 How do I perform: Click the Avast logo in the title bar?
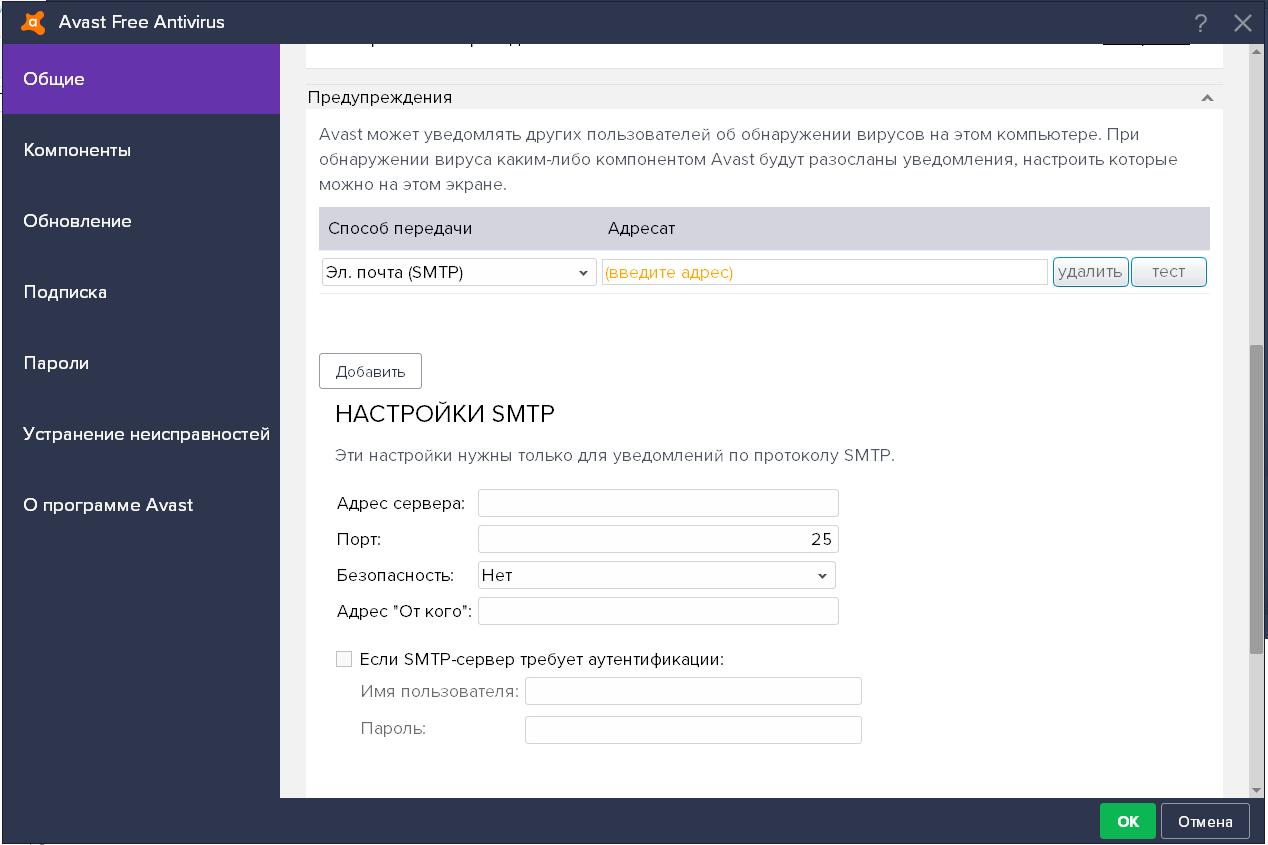pos(33,21)
